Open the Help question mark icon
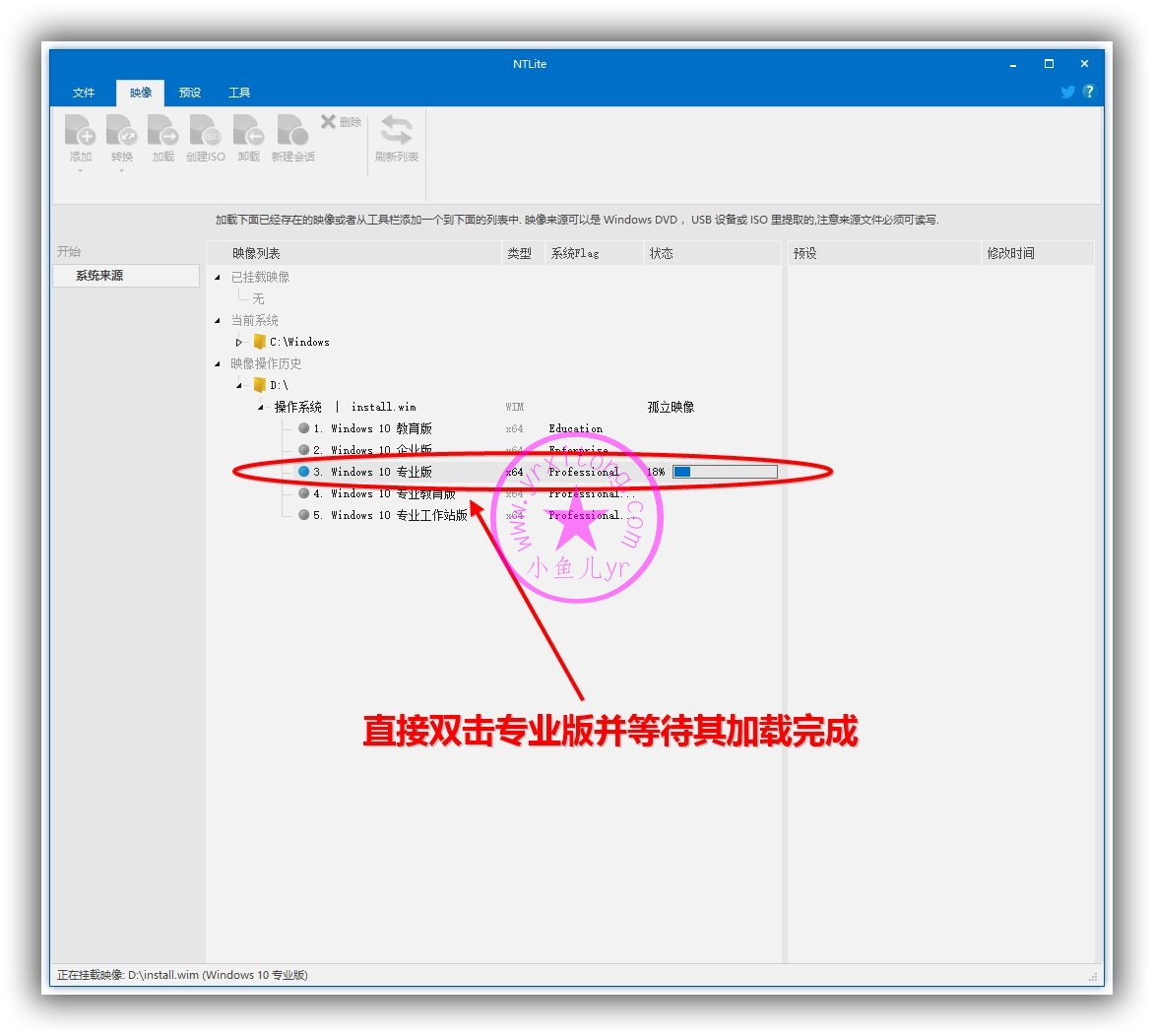The height and width of the screenshot is (1036, 1154). coord(1089,92)
